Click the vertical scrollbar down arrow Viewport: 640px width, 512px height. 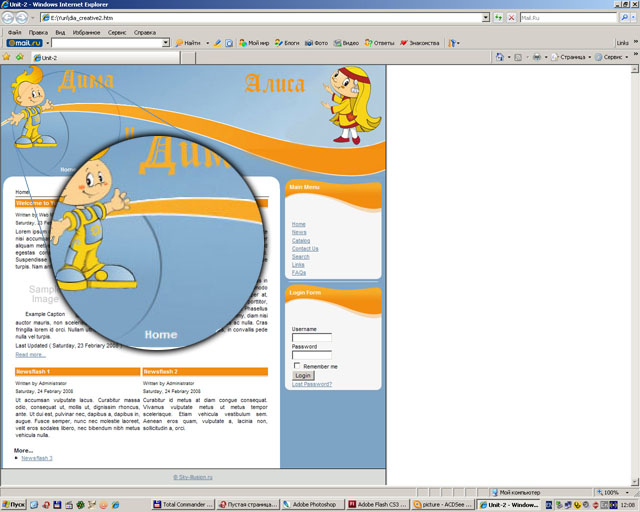pyautogui.click(x=634, y=482)
